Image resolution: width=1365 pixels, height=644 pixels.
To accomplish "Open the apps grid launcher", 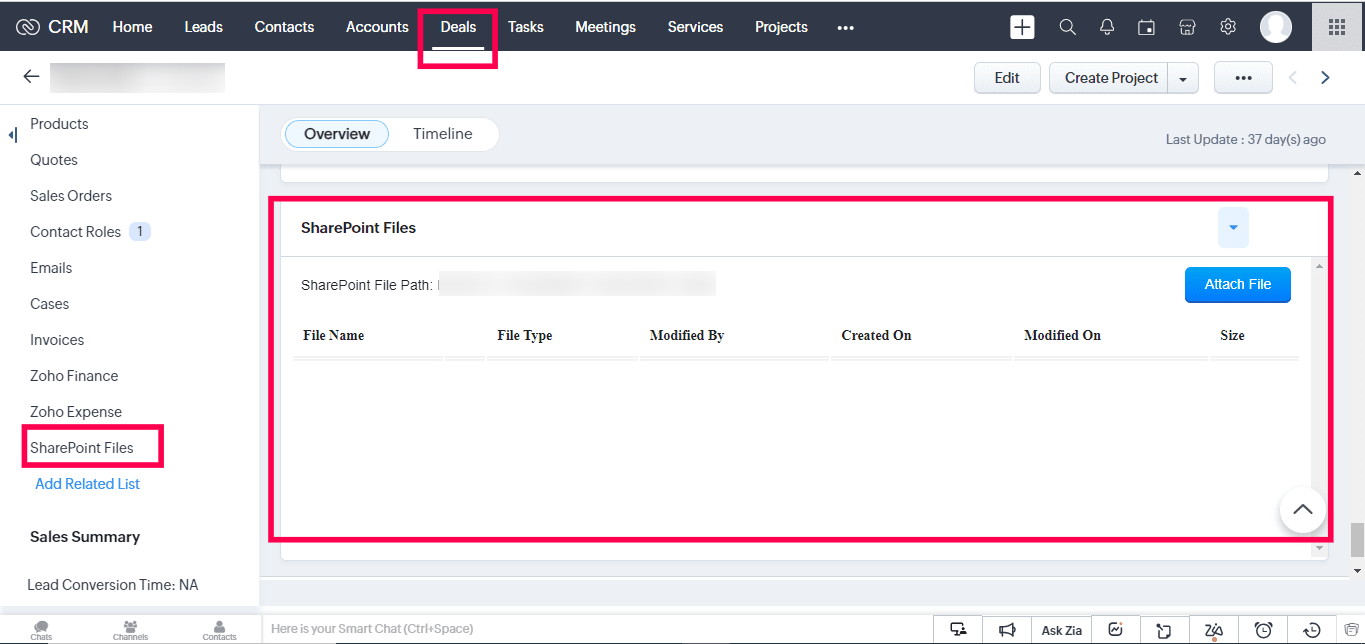I will click(1337, 27).
